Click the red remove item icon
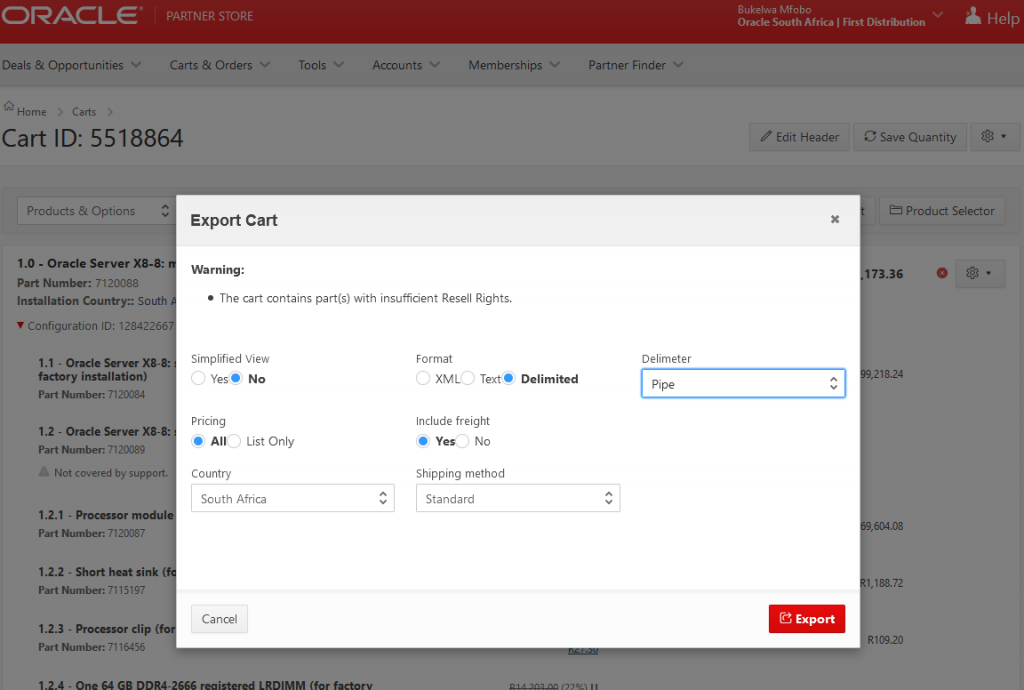Screen dimensions: 1024x690 [941, 273]
